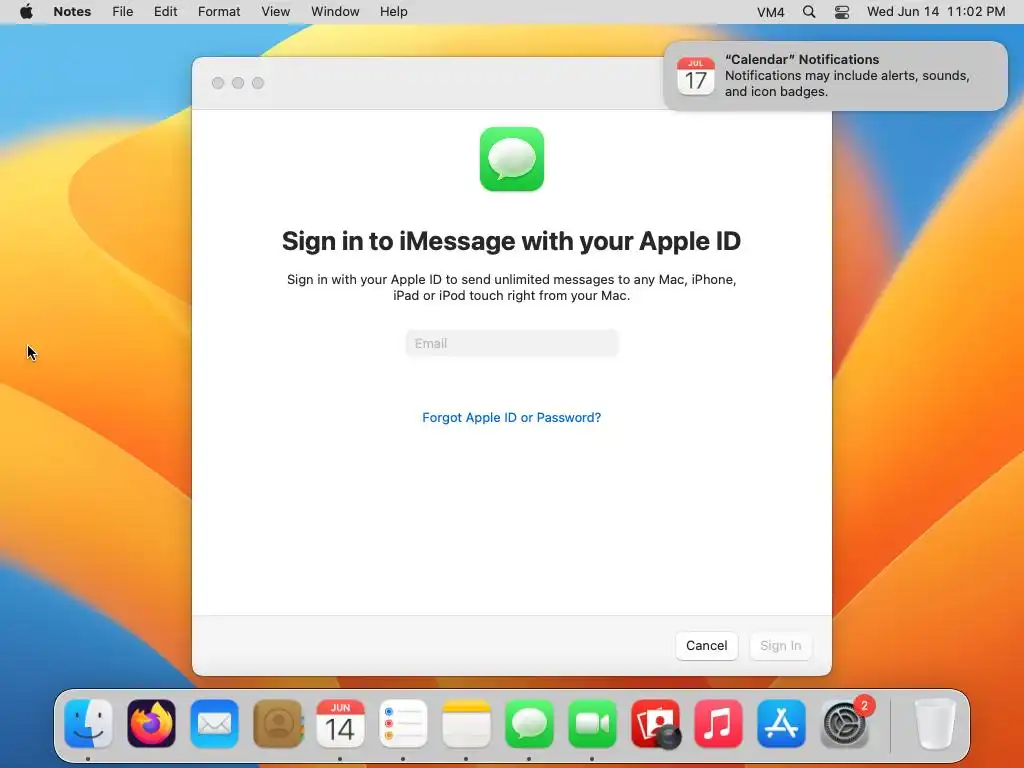1024x768 pixels.
Task: Click the Email input field
Action: (512, 344)
